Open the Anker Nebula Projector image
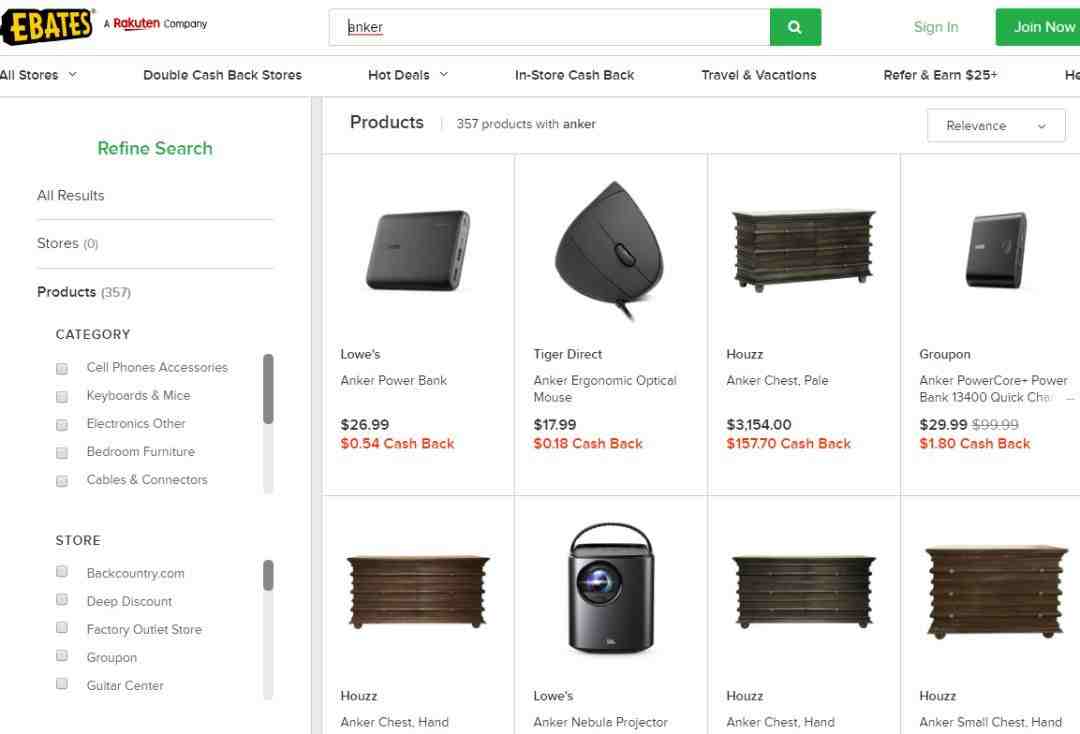 [x=610, y=590]
